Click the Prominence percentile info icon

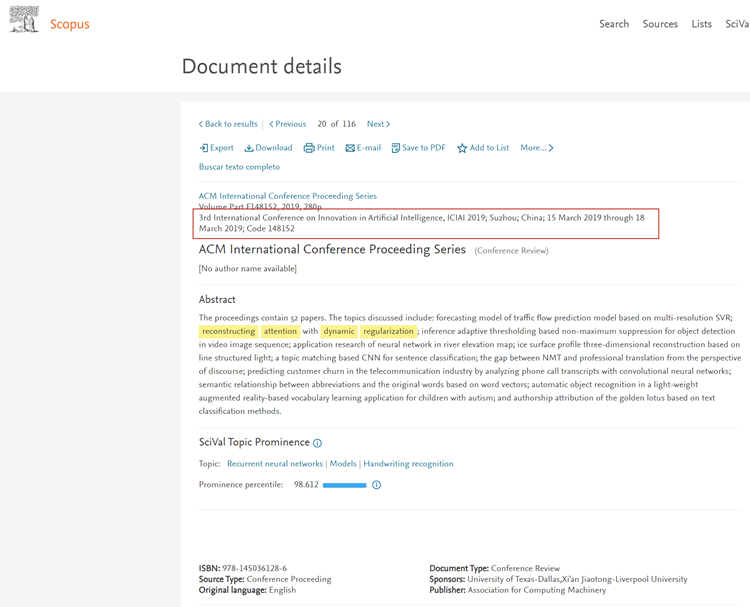pyautogui.click(x=376, y=485)
